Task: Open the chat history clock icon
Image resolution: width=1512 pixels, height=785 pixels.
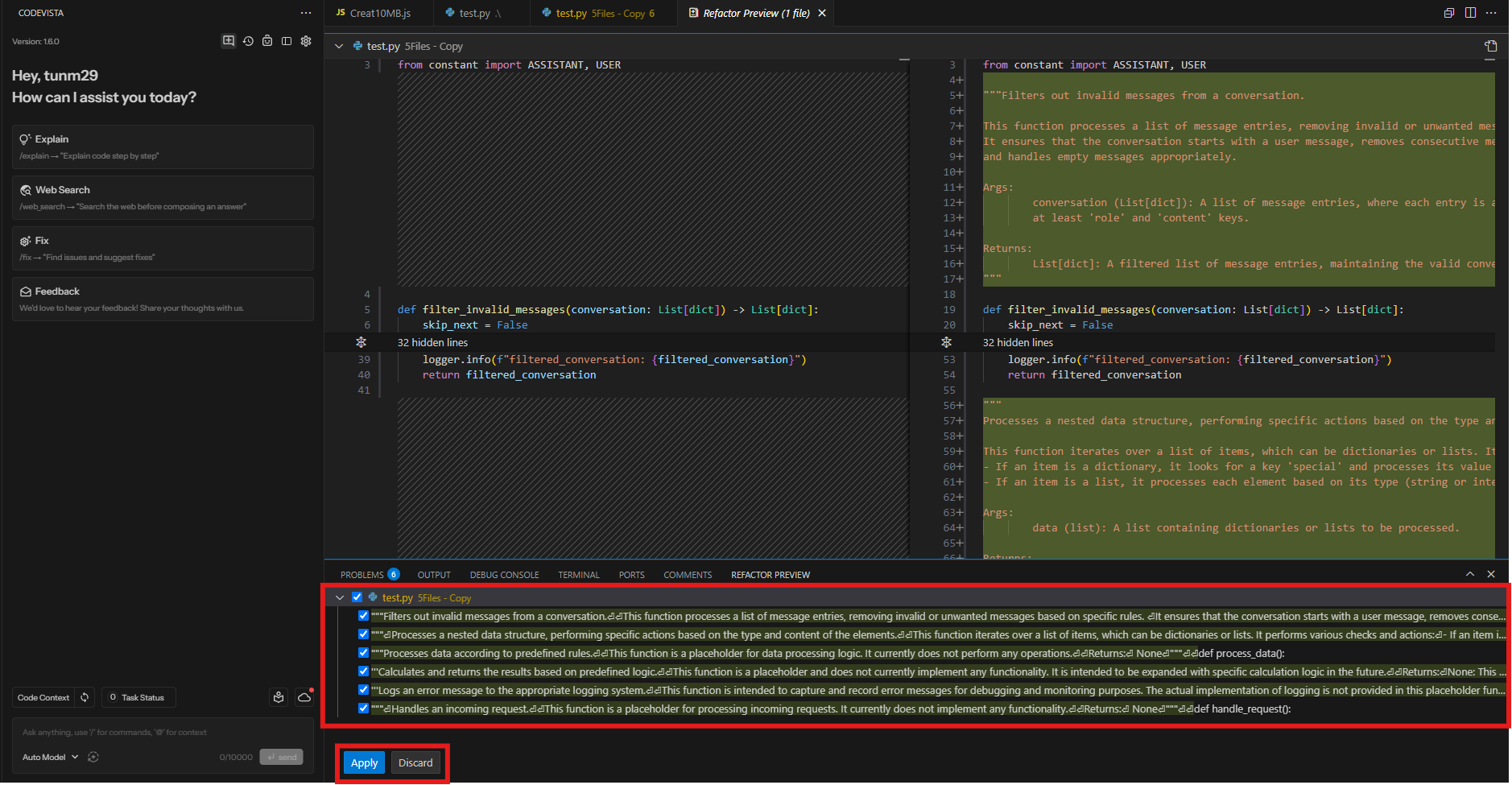Action: (x=248, y=41)
